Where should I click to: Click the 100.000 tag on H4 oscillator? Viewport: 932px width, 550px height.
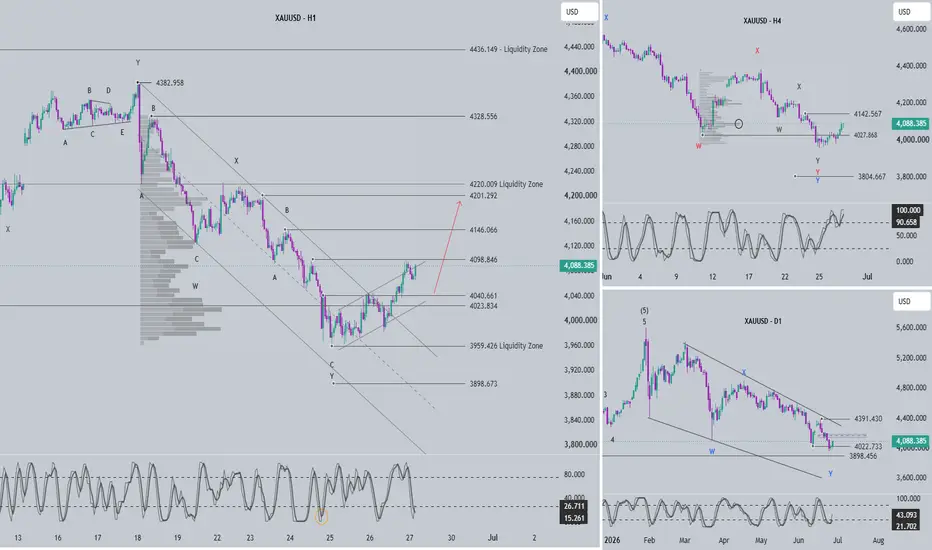point(908,210)
